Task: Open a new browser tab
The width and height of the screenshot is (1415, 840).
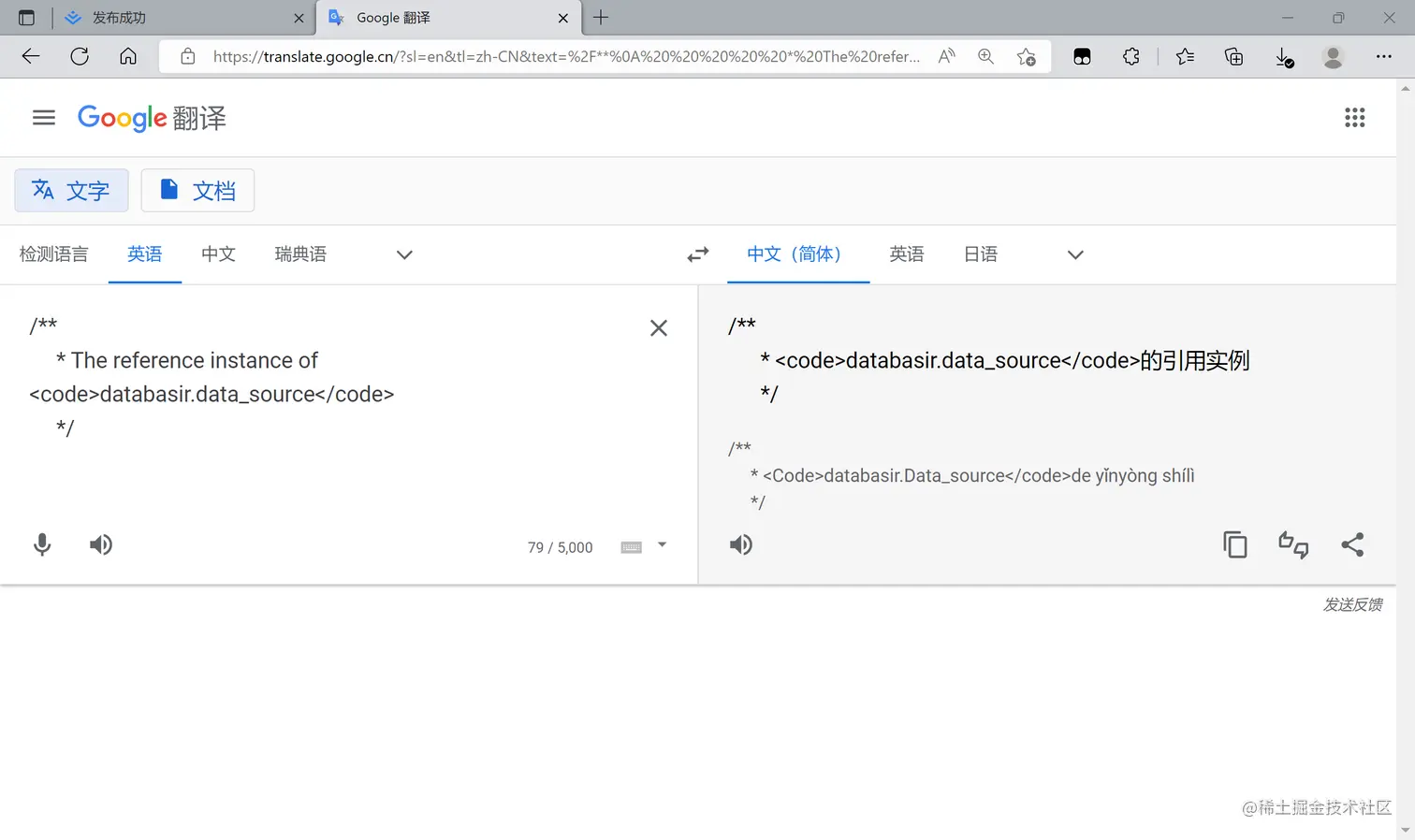Action: [x=601, y=18]
